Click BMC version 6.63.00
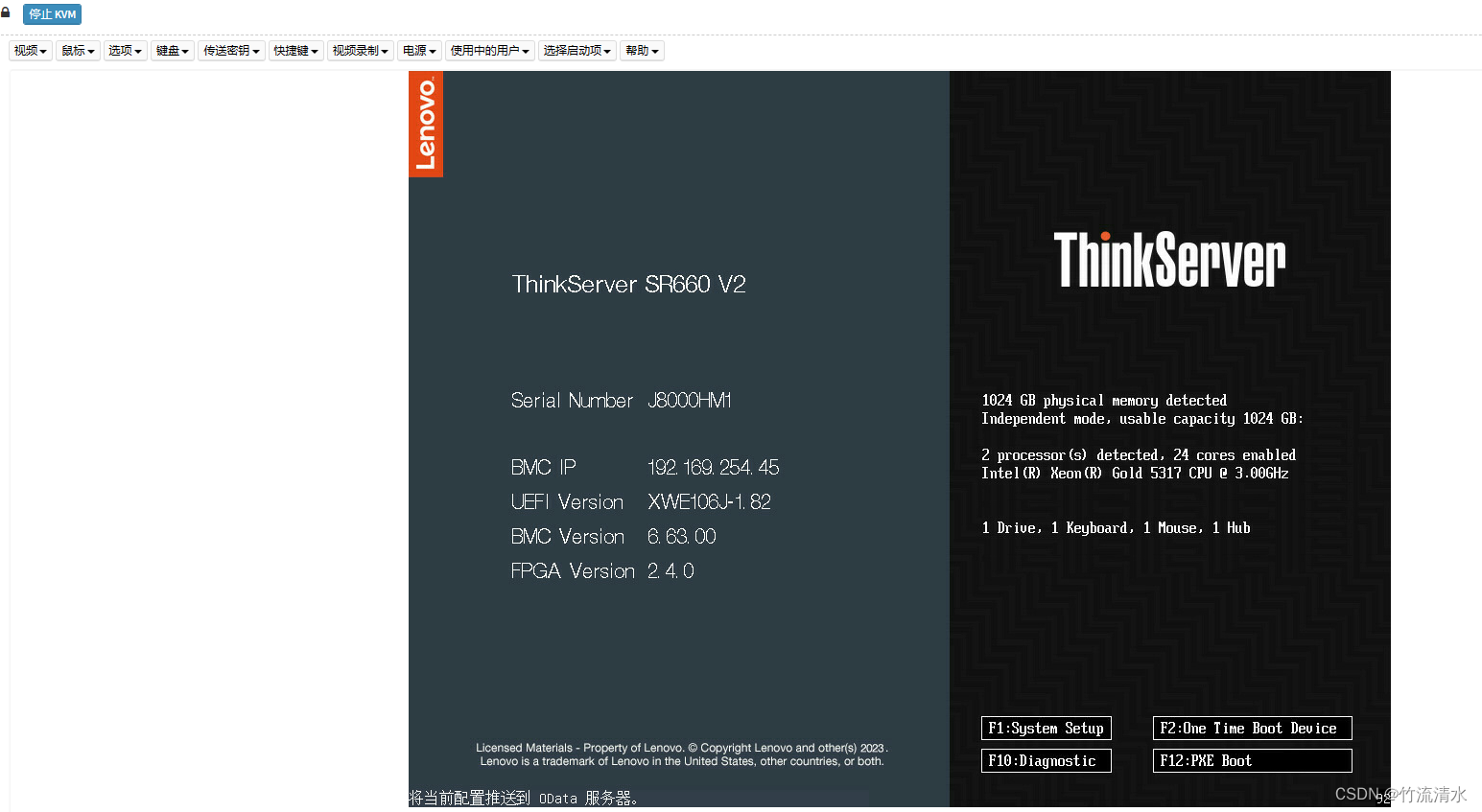This screenshot has height=812, width=1482. click(x=682, y=537)
